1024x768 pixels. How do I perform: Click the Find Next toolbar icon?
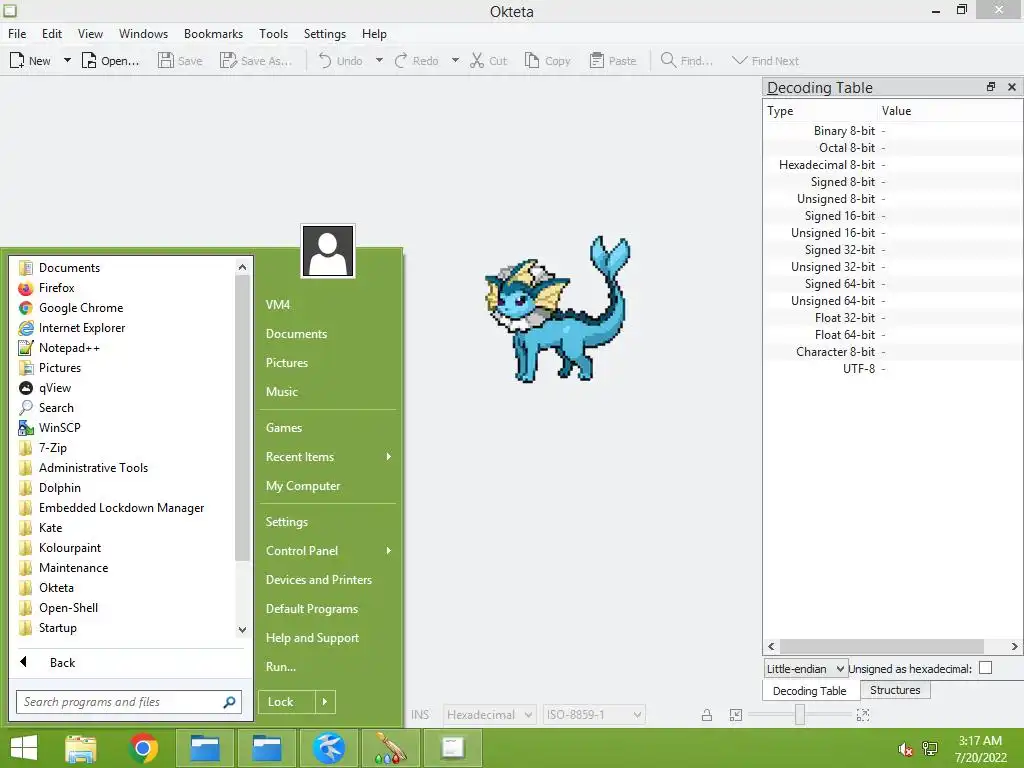(x=739, y=61)
